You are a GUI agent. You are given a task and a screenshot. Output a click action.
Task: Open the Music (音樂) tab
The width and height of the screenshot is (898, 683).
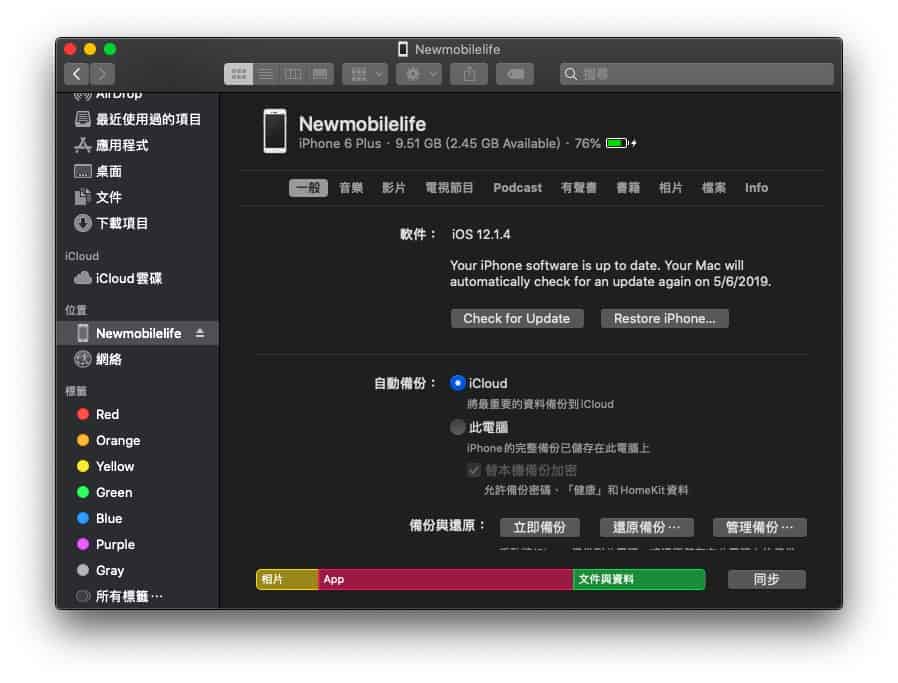point(351,188)
